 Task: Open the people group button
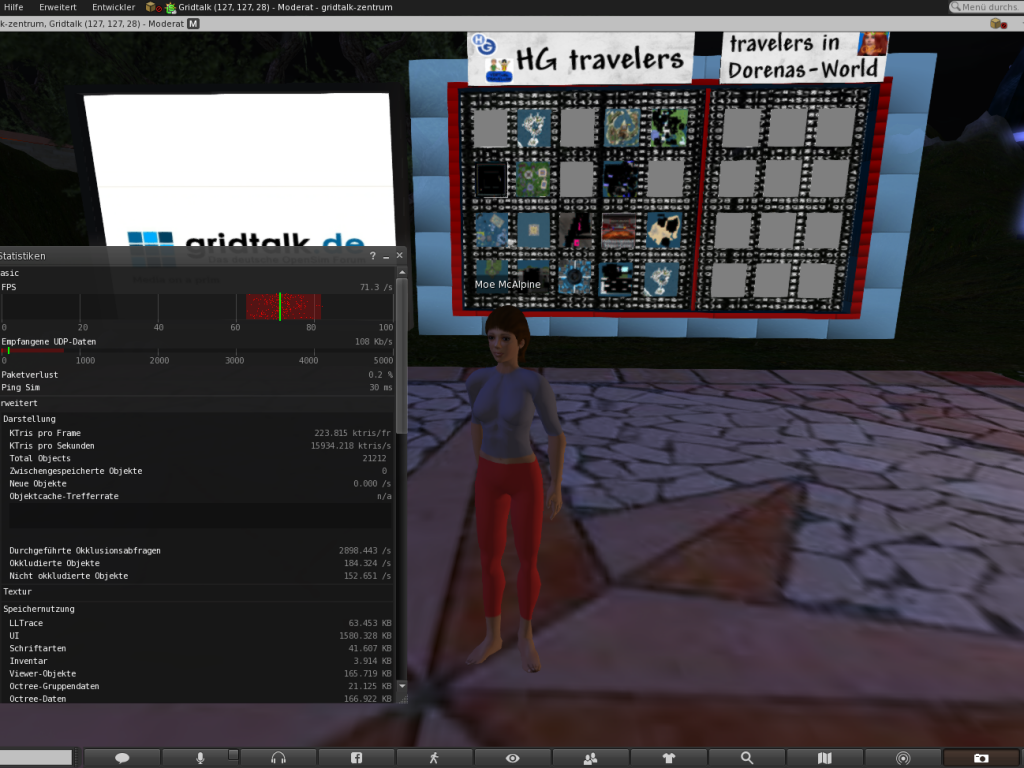pos(590,758)
